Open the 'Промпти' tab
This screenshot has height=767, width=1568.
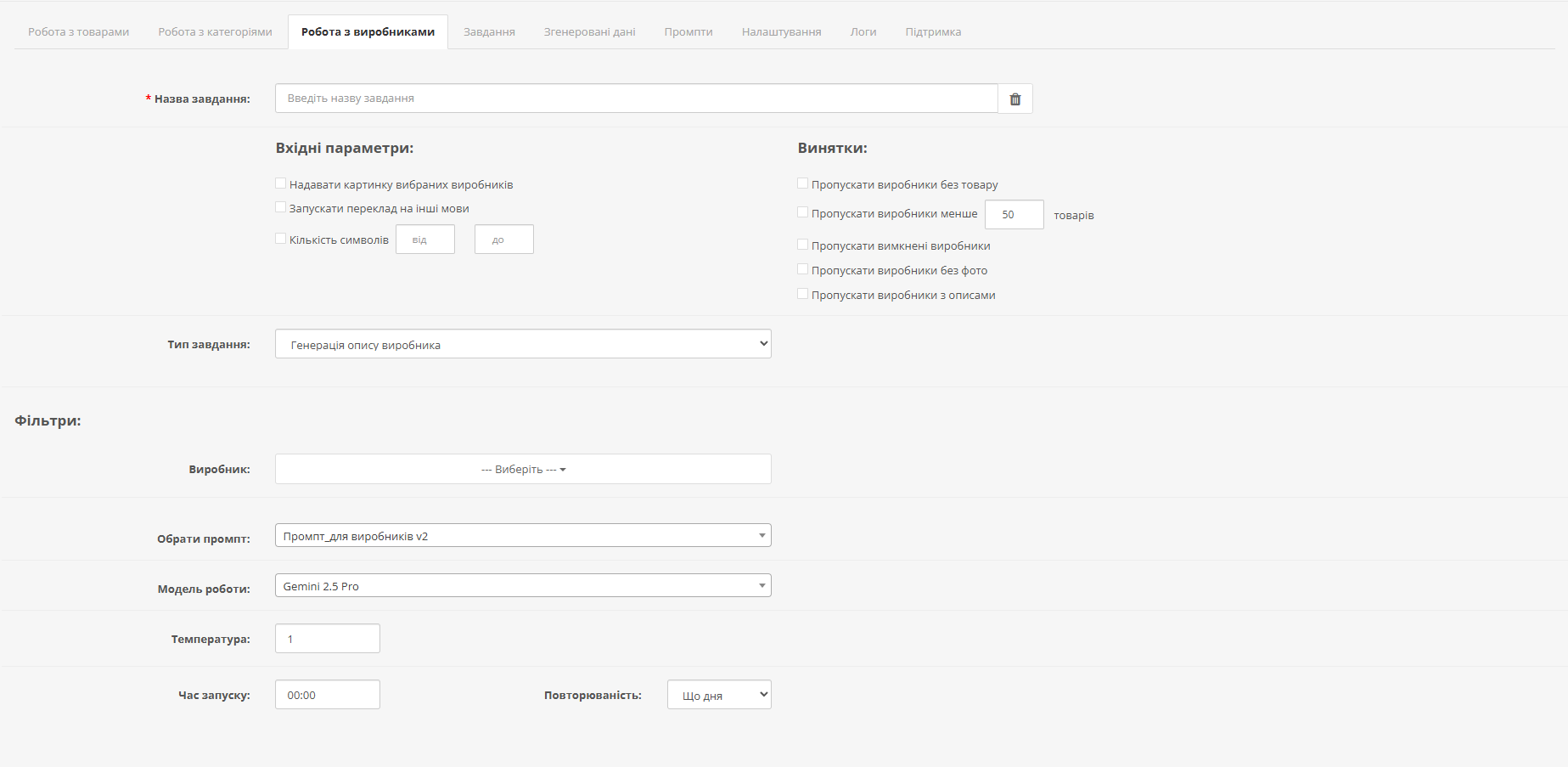pos(688,32)
